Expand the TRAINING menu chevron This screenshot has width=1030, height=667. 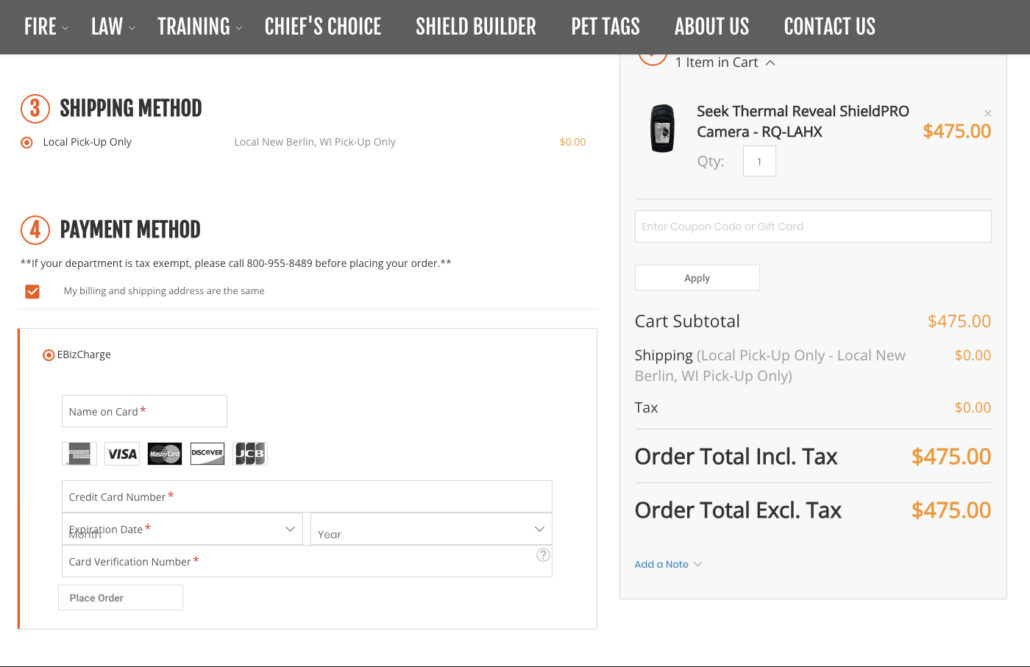pos(239,28)
